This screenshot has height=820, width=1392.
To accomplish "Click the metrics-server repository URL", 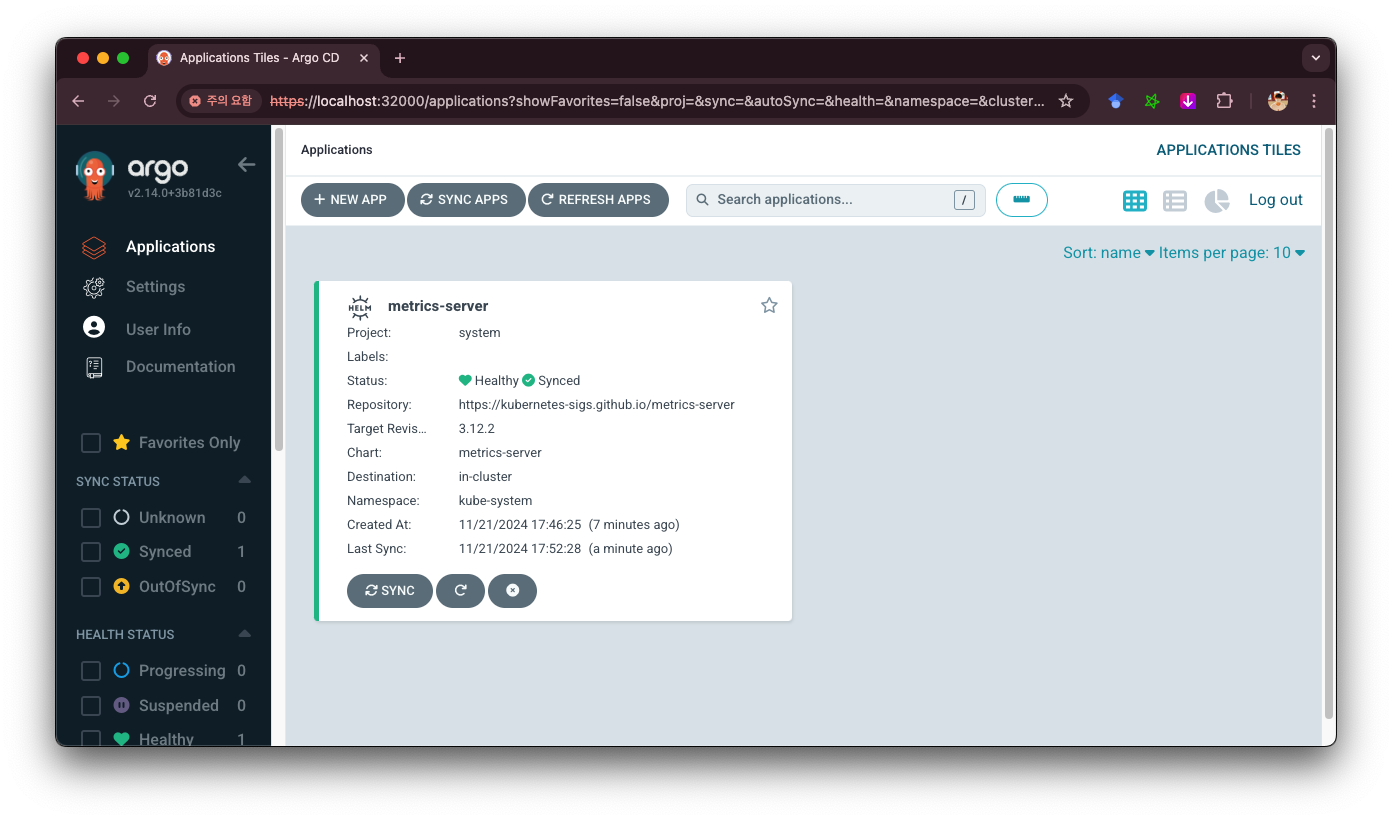I will pyautogui.click(x=597, y=405).
